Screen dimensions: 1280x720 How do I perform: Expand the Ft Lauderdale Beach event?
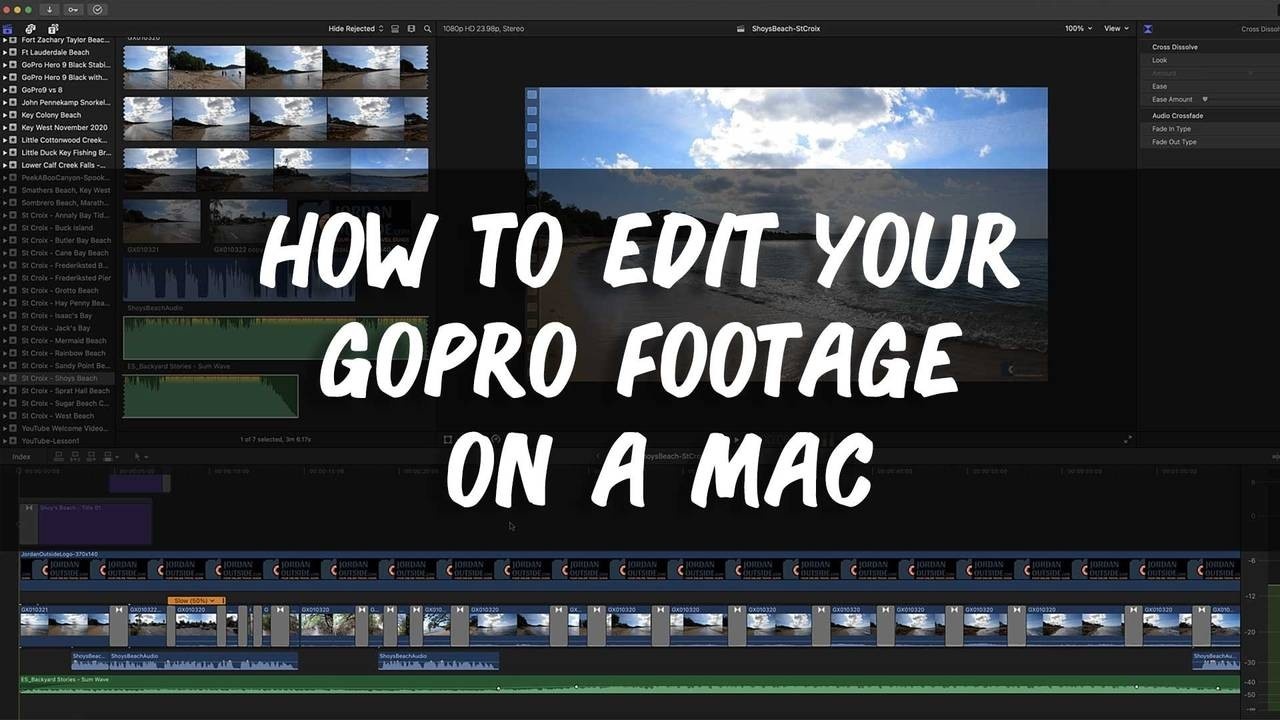coord(6,52)
